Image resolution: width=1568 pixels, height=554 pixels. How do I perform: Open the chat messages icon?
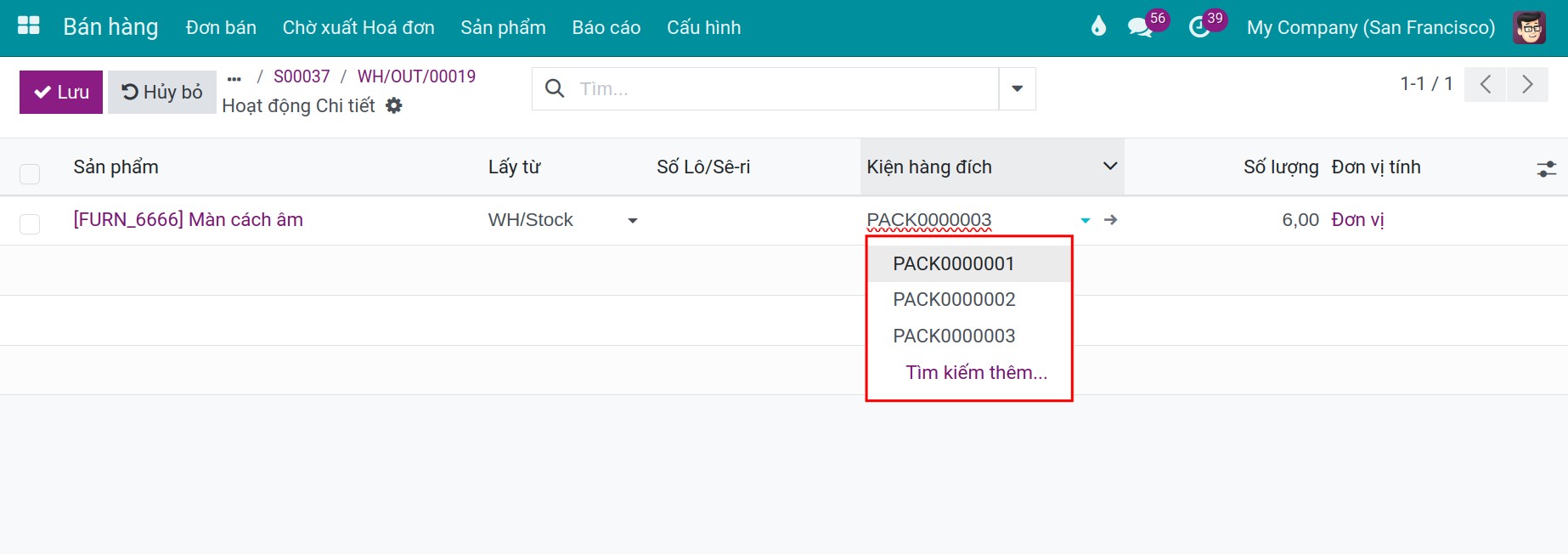[1140, 27]
